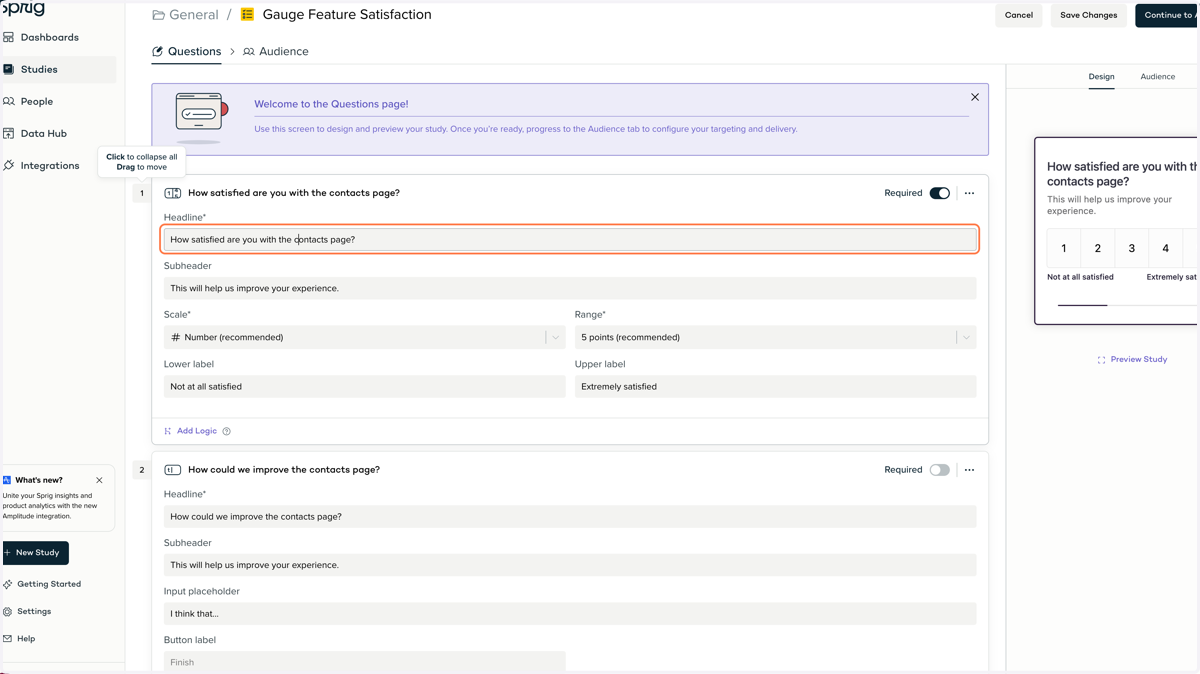Image resolution: width=1200 pixels, height=674 pixels.
Task: Click the General breadcrumb link
Action: tap(193, 15)
